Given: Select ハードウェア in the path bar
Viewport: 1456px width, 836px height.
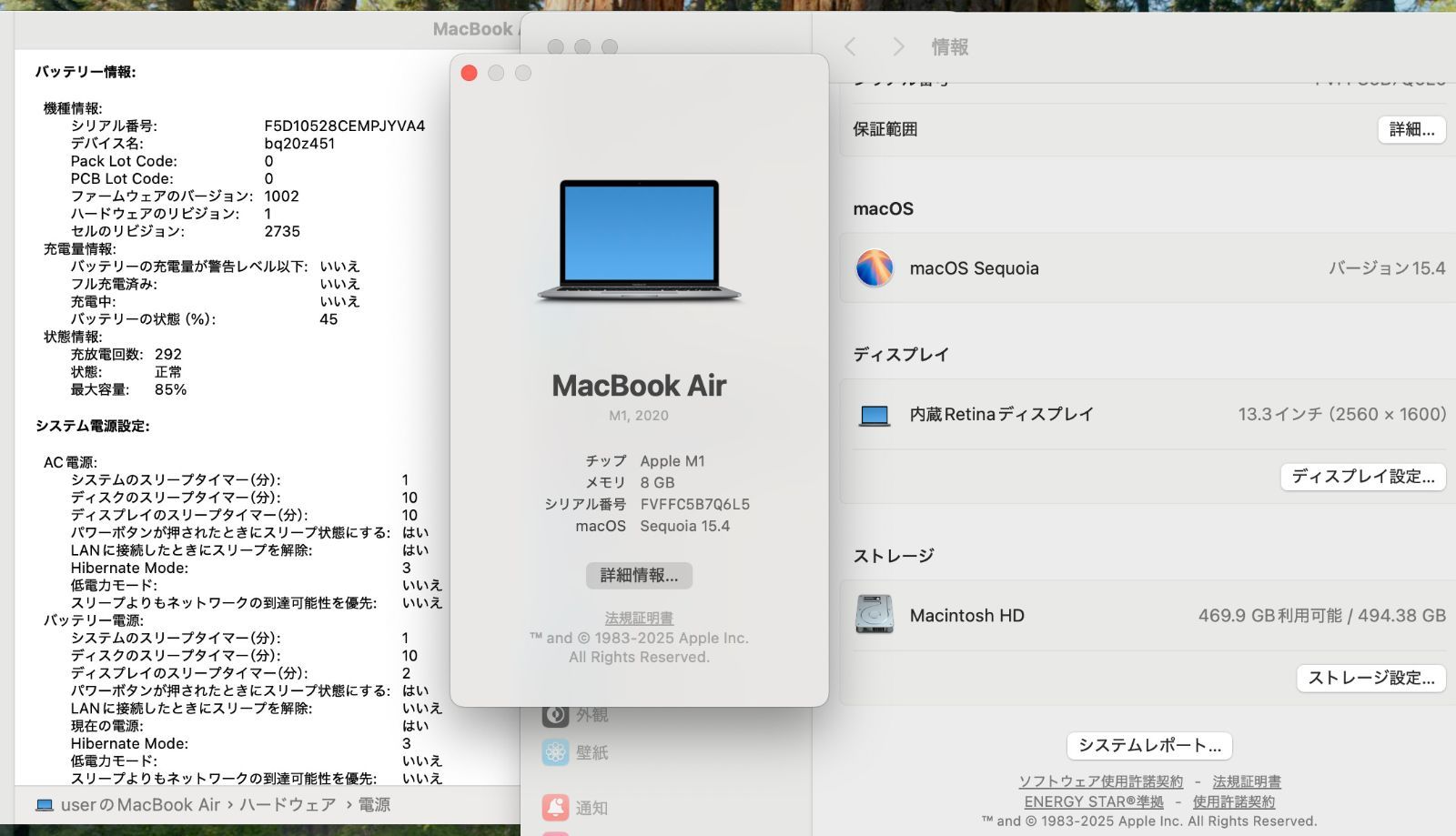Looking at the screenshot, I should click(288, 805).
